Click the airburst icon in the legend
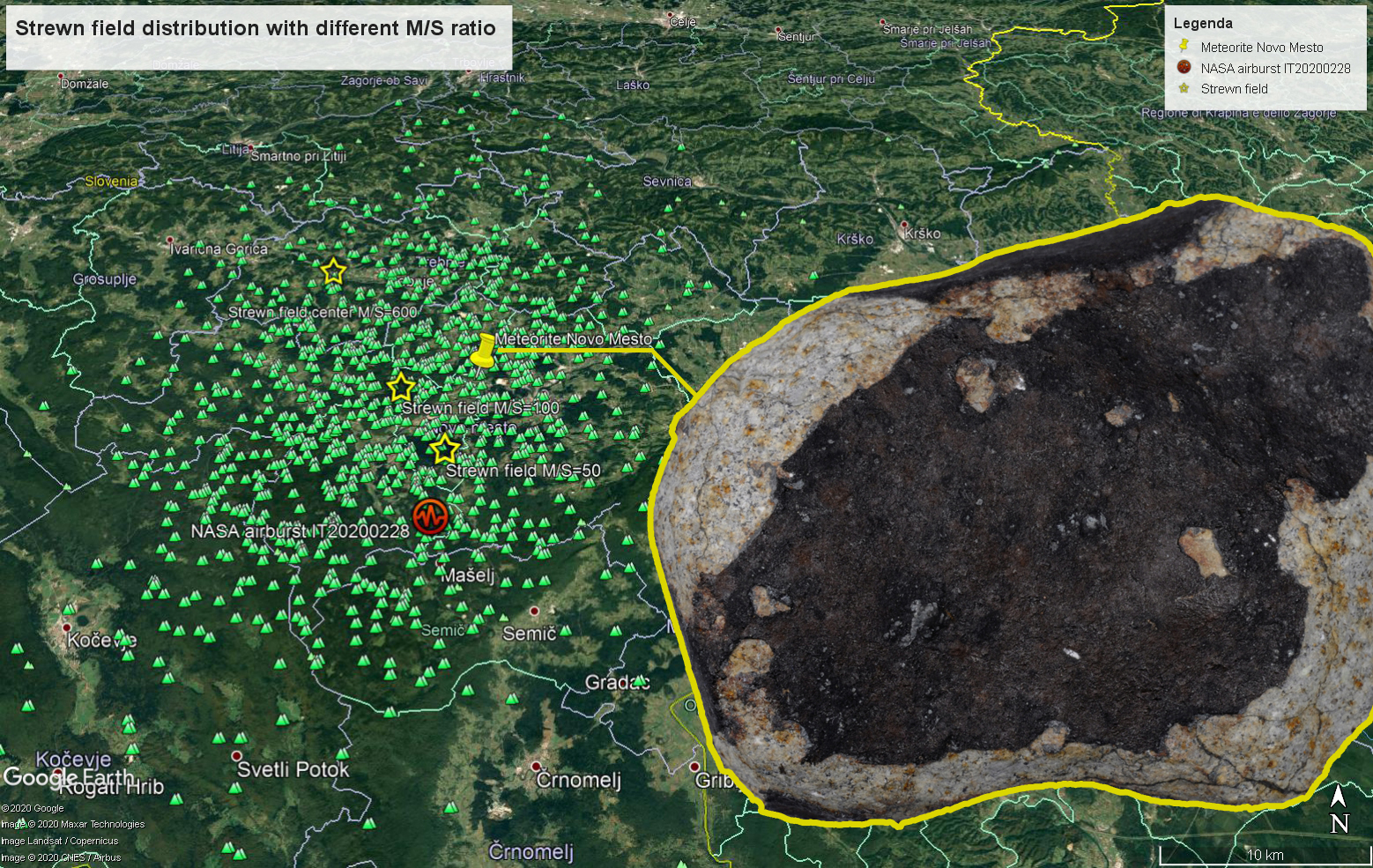This screenshot has width=1373, height=868. click(x=1184, y=68)
